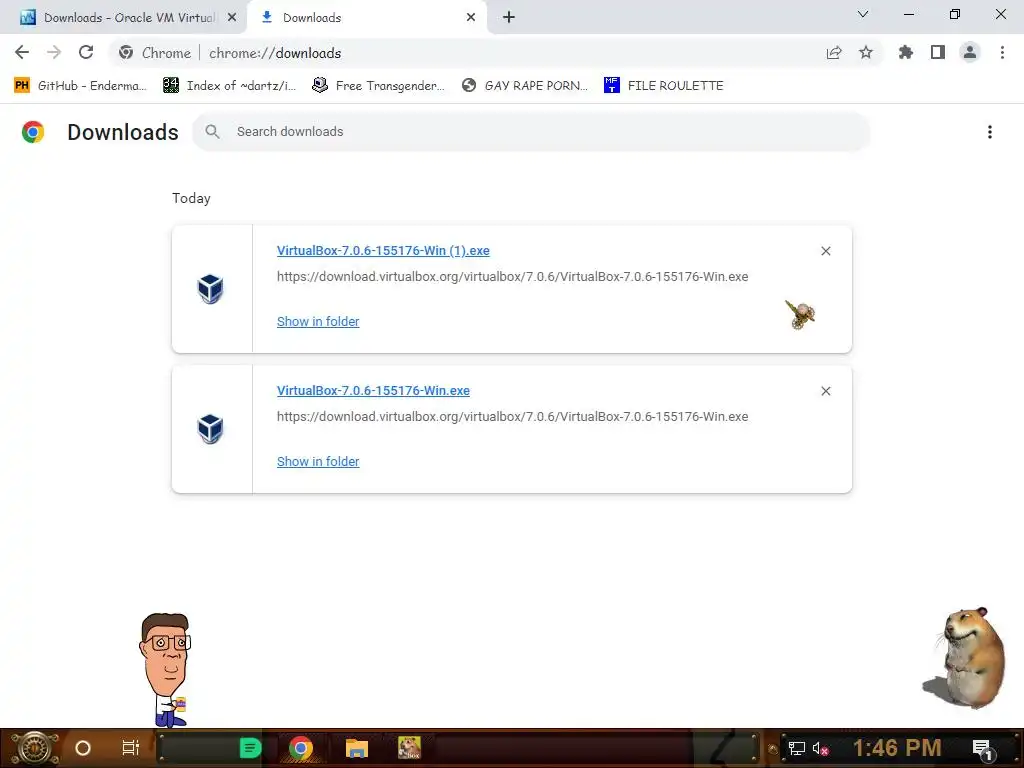The height and width of the screenshot is (768, 1024).
Task: Open VirtualBox-7.0.6-155176-Win.exe download
Action: pyautogui.click(x=374, y=391)
